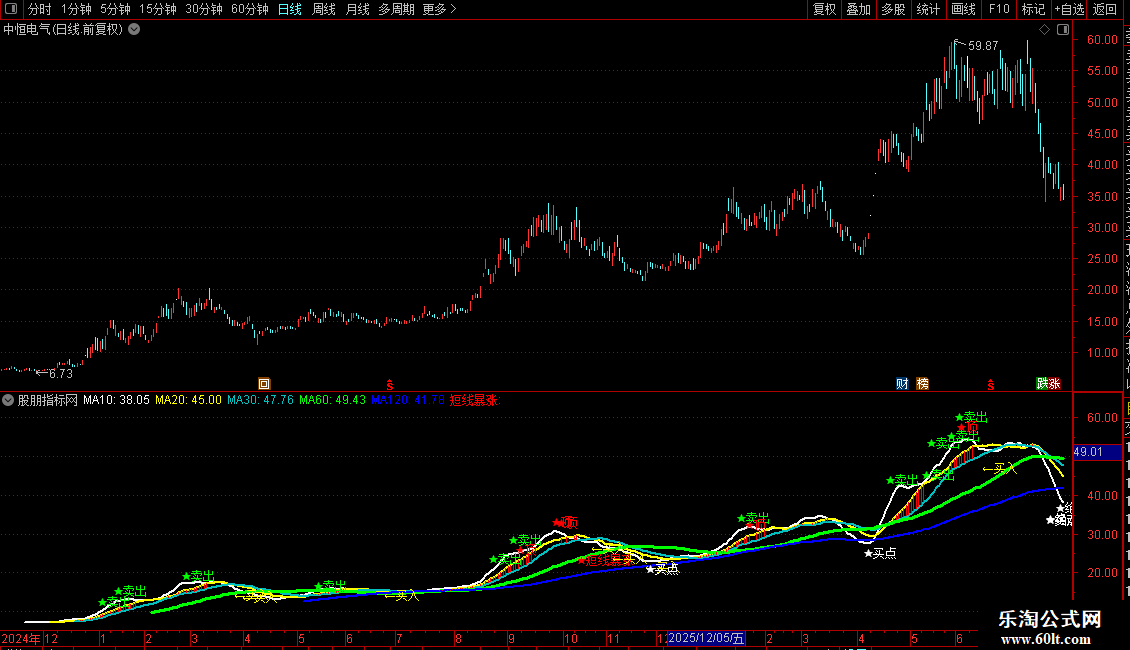This screenshot has width=1130, height=650.
Task: Click the MA10: 38.05 label
Action: click(x=116, y=400)
